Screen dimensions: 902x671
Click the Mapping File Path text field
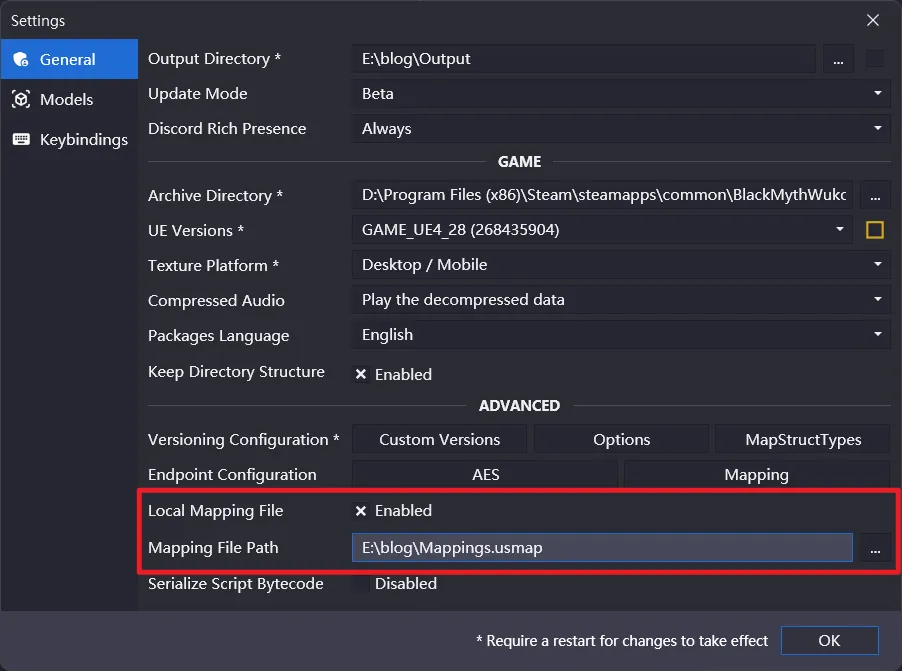point(601,548)
